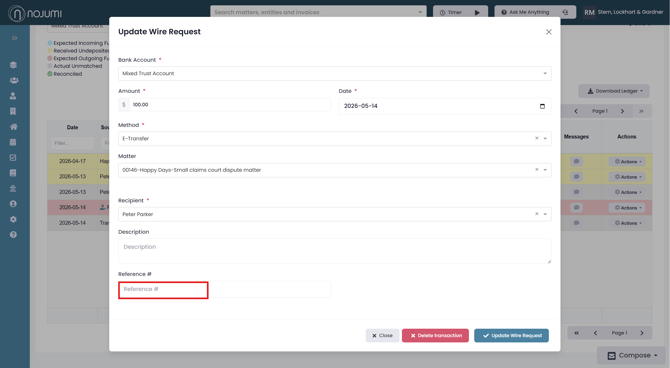Open the Download Ledger dropdown
The height and width of the screenshot is (368, 670).
tap(614, 91)
